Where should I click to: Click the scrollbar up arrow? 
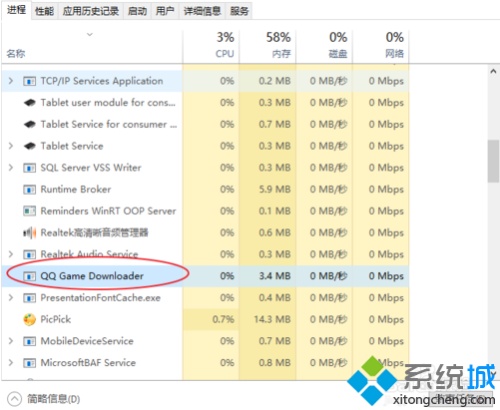[x=493, y=71]
